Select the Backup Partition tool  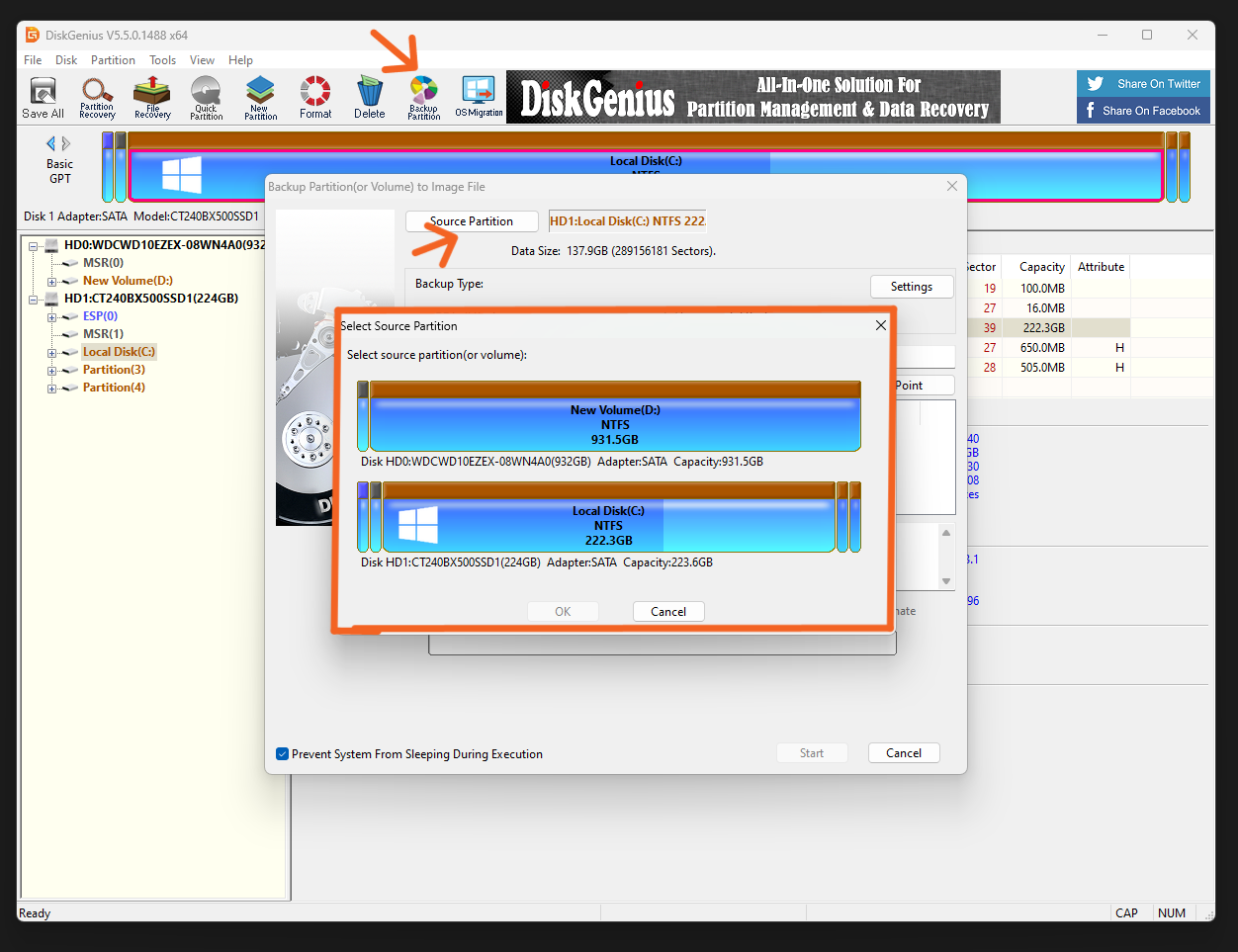(x=422, y=97)
